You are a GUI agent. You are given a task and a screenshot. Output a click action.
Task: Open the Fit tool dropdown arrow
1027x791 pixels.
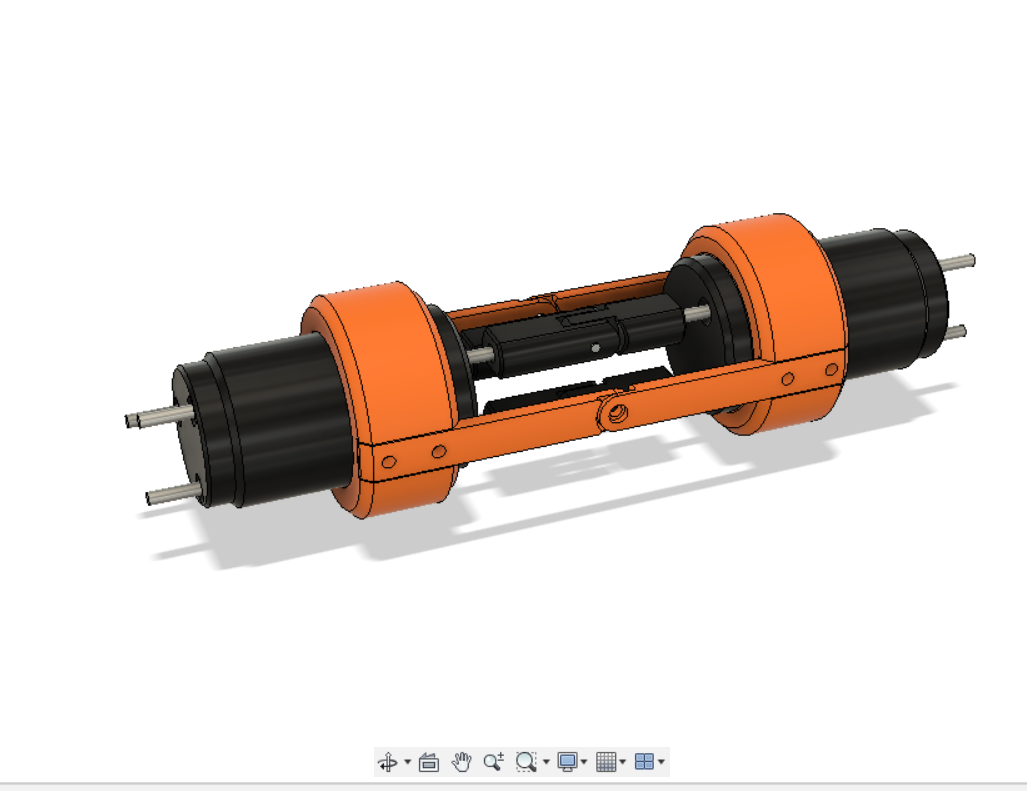pyautogui.click(x=545, y=761)
